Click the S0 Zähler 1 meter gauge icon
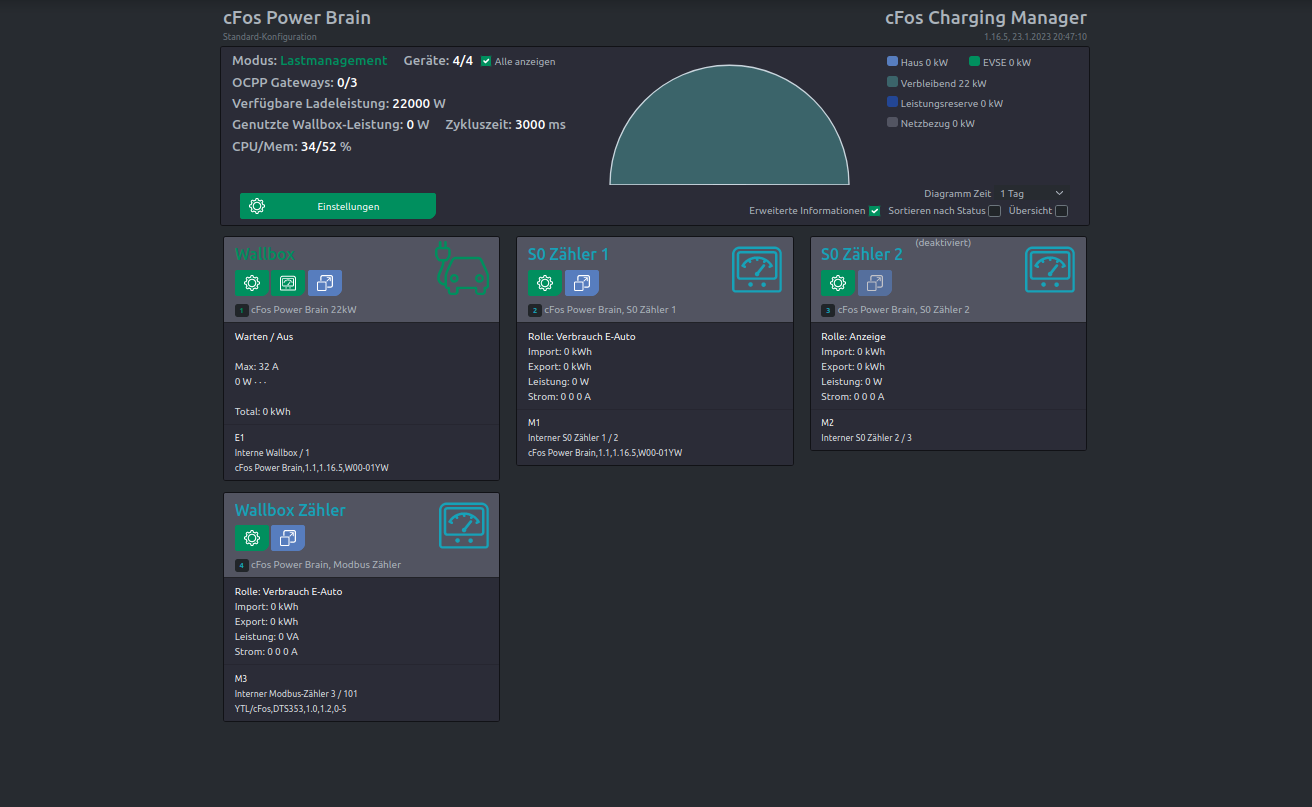The height and width of the screenshot is (807, 1312). 757,270
